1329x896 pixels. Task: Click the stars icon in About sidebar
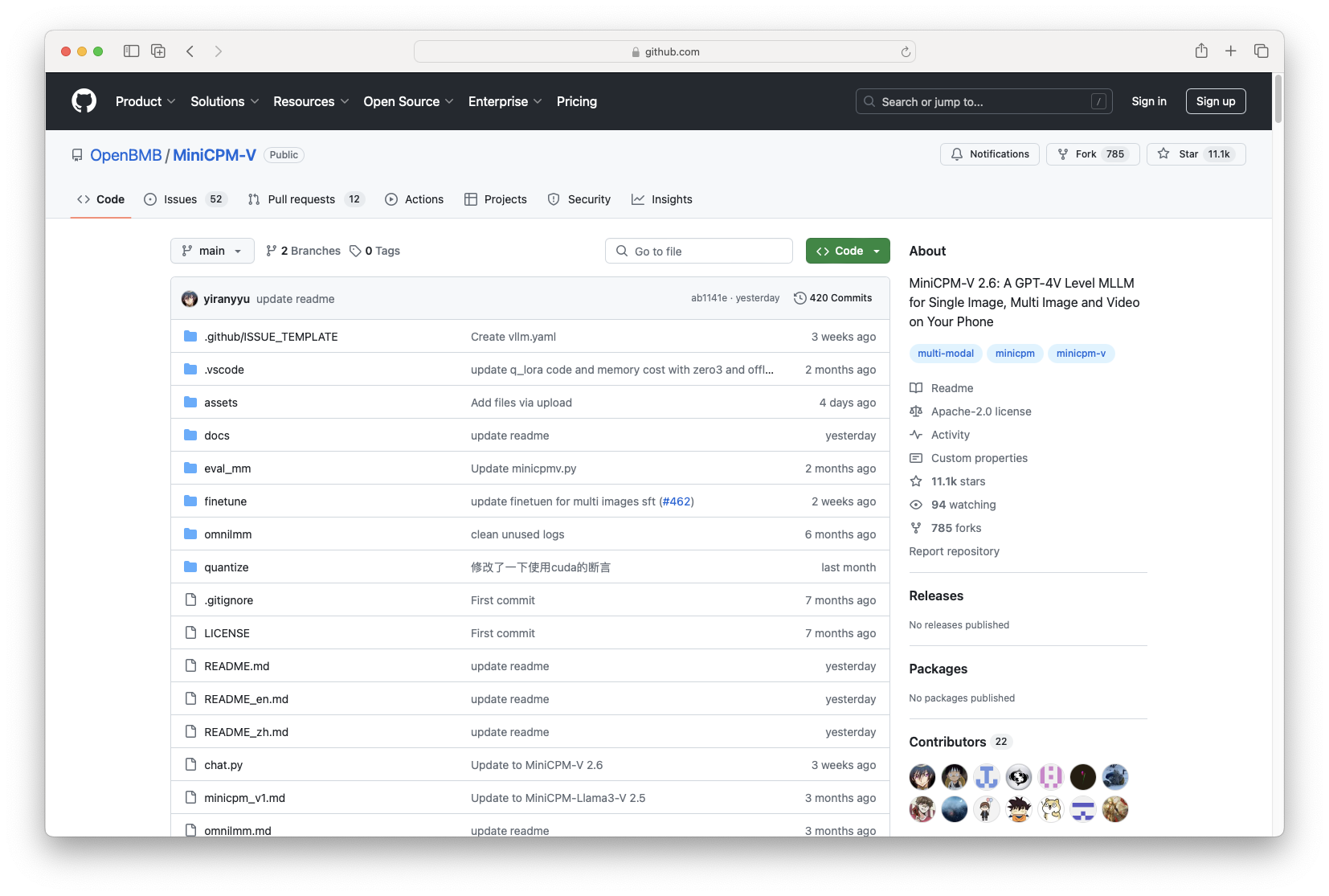coord(916,481)
